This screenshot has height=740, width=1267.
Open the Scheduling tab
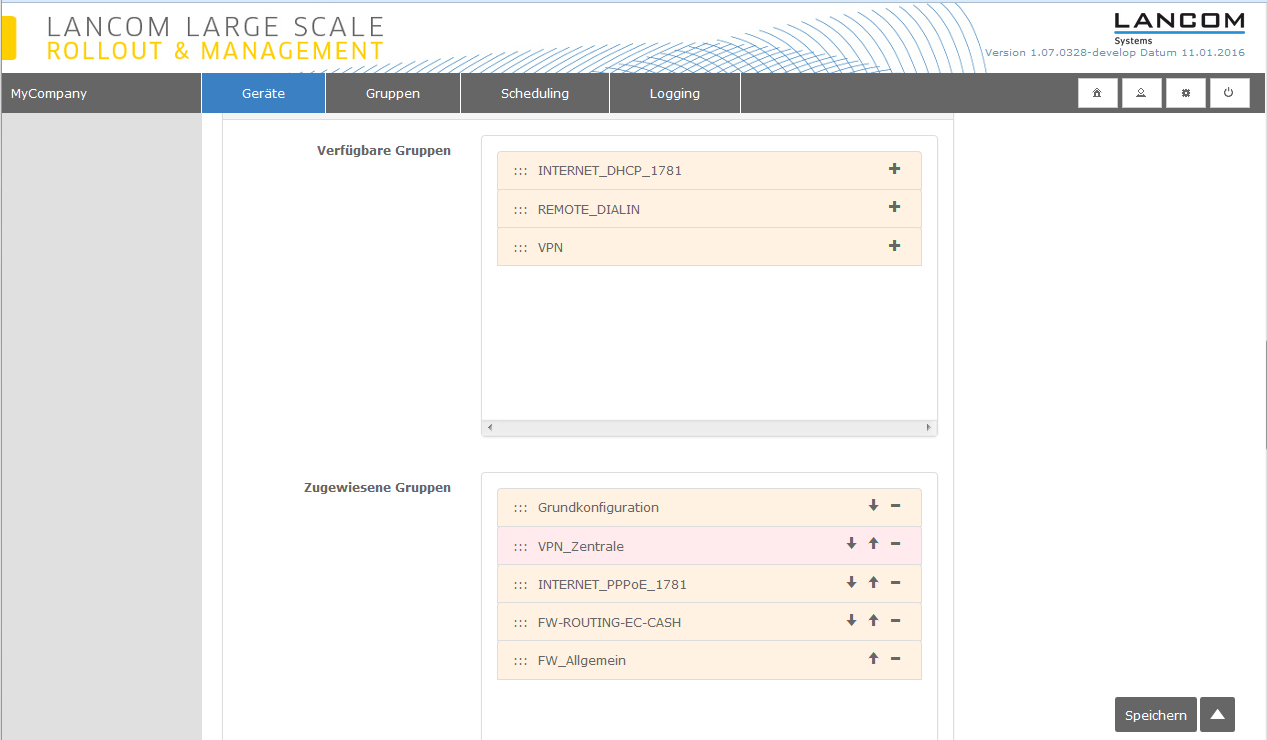pyautogui.click(x=534, y=94)
